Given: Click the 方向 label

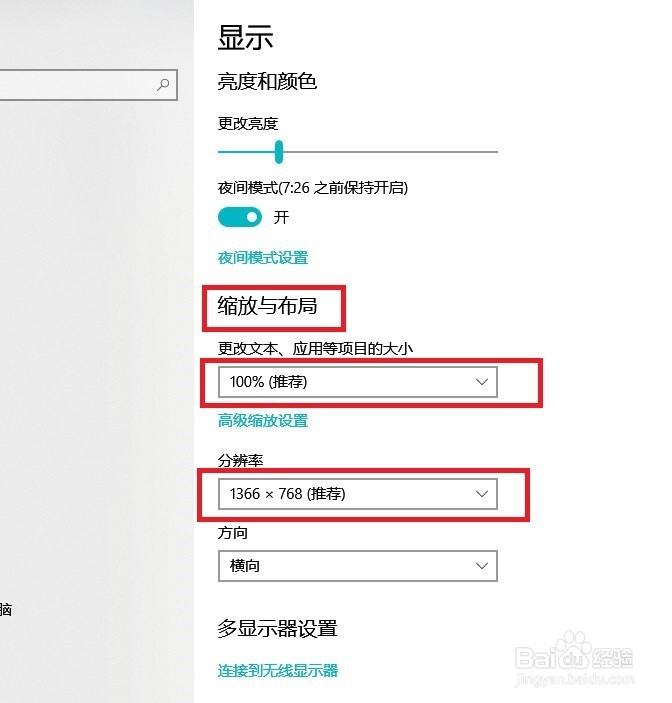Looking at the screenshot, I should click(x=233, y=534).
